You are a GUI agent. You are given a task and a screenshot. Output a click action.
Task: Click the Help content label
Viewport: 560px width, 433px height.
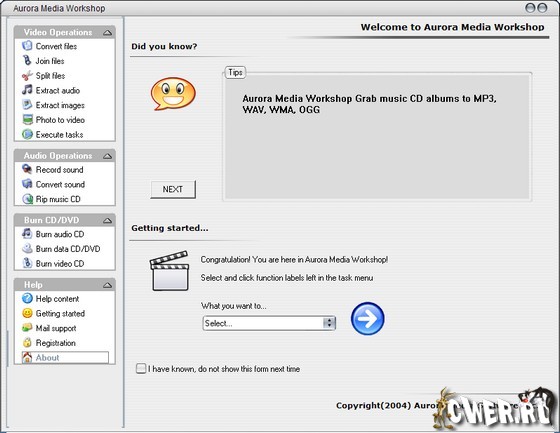point(57,299)
